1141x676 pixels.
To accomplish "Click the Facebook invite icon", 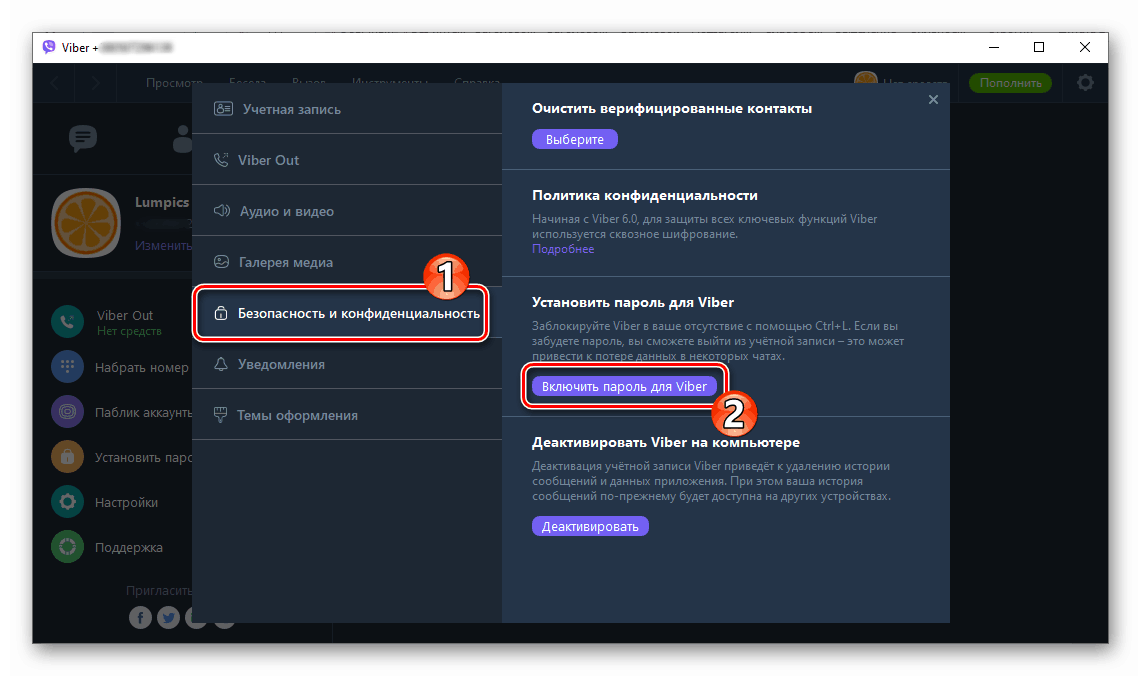I will click(140, 618).
